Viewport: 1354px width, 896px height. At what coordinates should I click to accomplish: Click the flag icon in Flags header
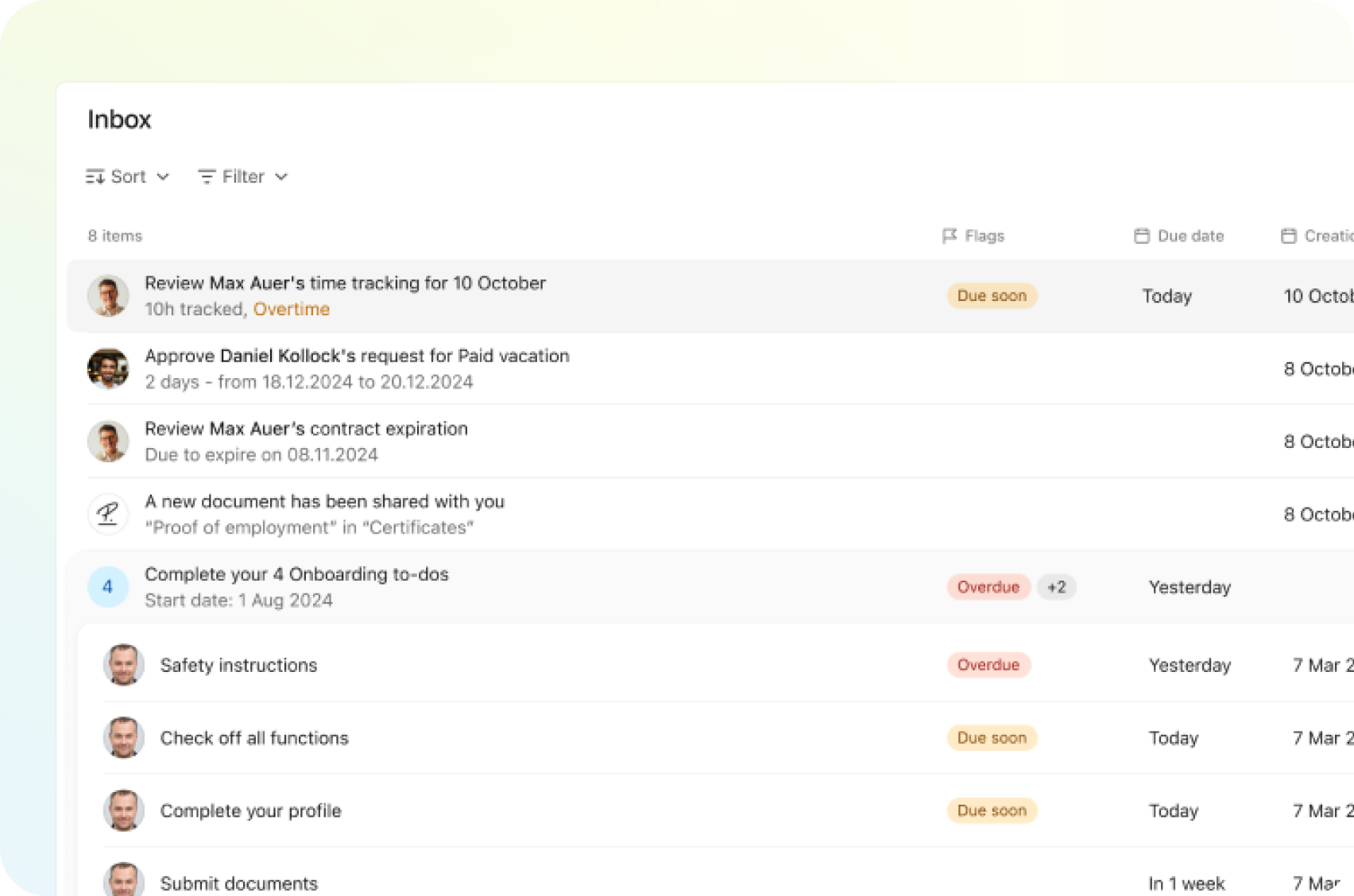pos(950,236)
